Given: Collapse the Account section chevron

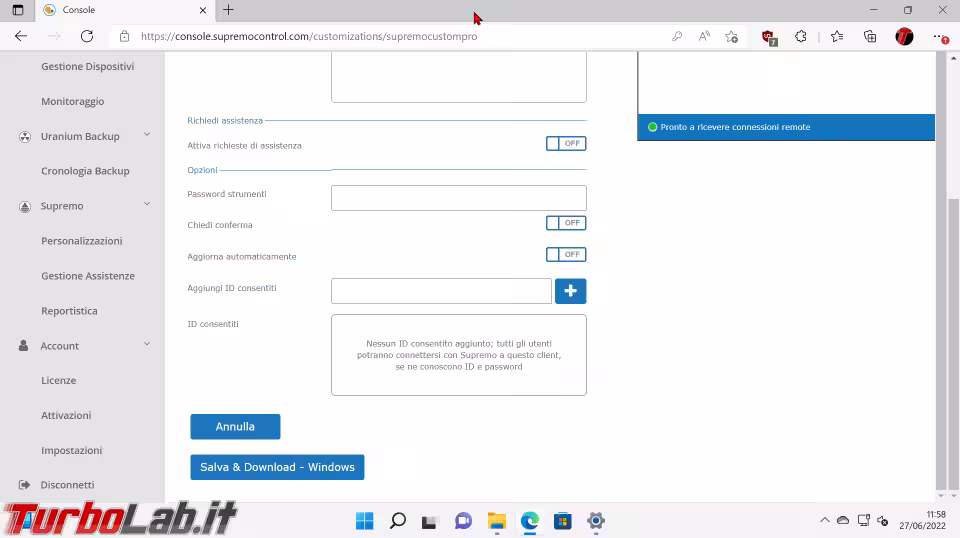Looking at the screenshot, I should coord(147,344).
